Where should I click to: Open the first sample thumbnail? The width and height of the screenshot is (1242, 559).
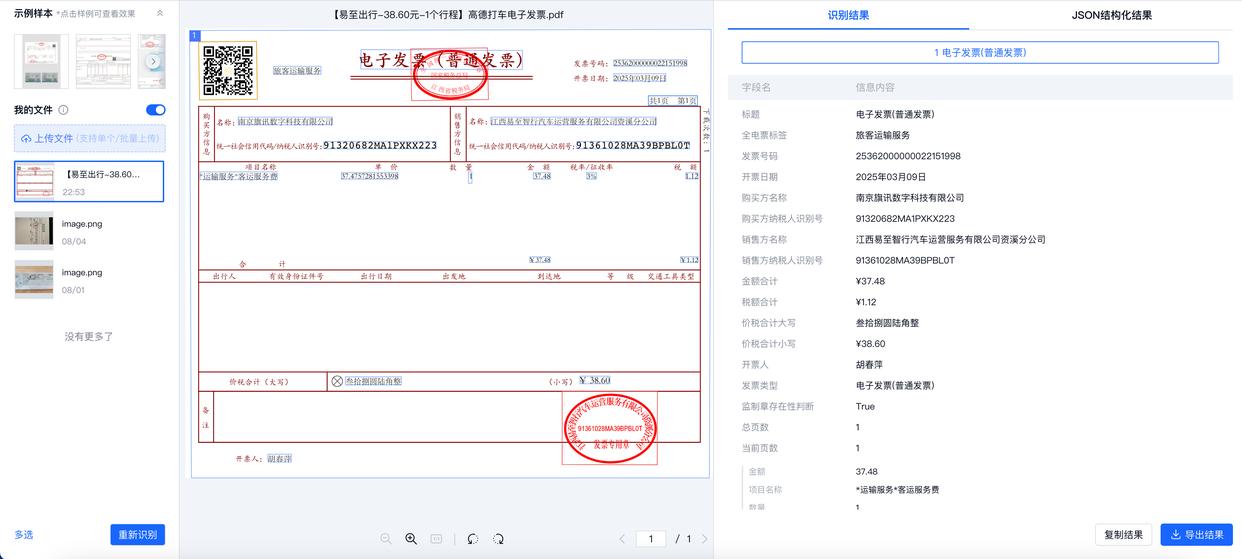click(x=42, y=61)
